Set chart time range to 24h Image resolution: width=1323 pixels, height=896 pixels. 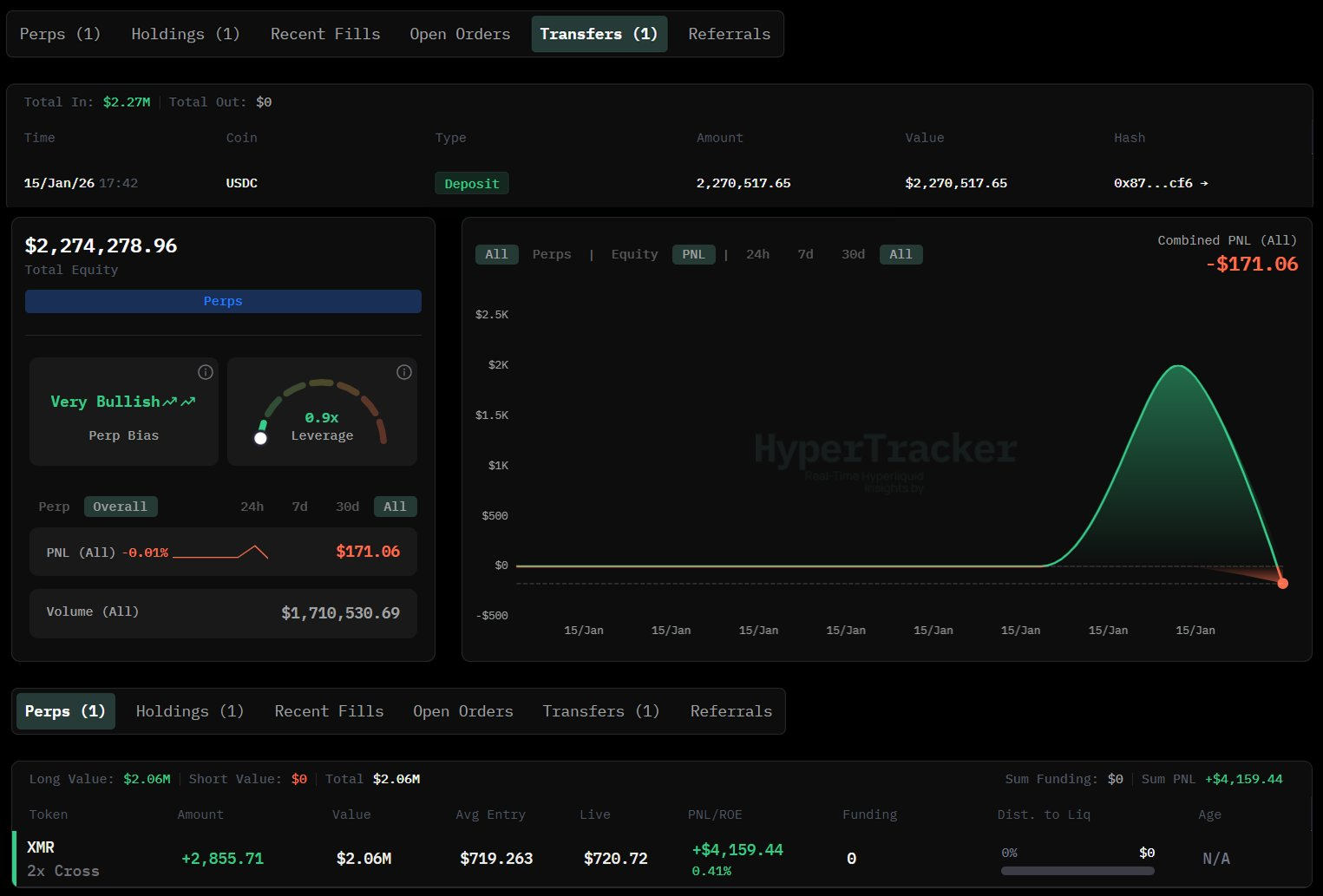point(757,254)
